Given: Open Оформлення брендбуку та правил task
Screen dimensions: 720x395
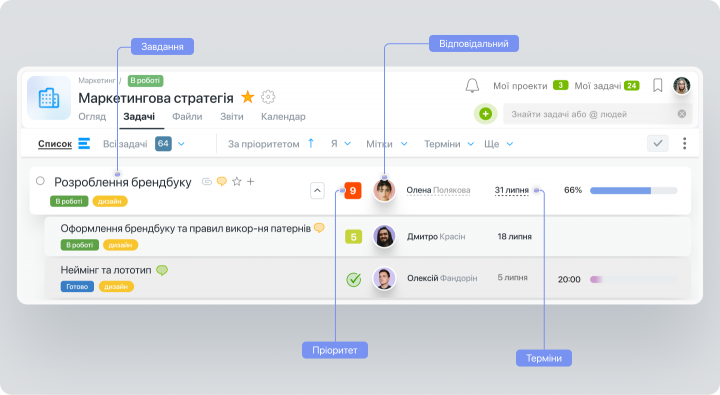Looking at the screenshot, I should [x=186, y=228].
